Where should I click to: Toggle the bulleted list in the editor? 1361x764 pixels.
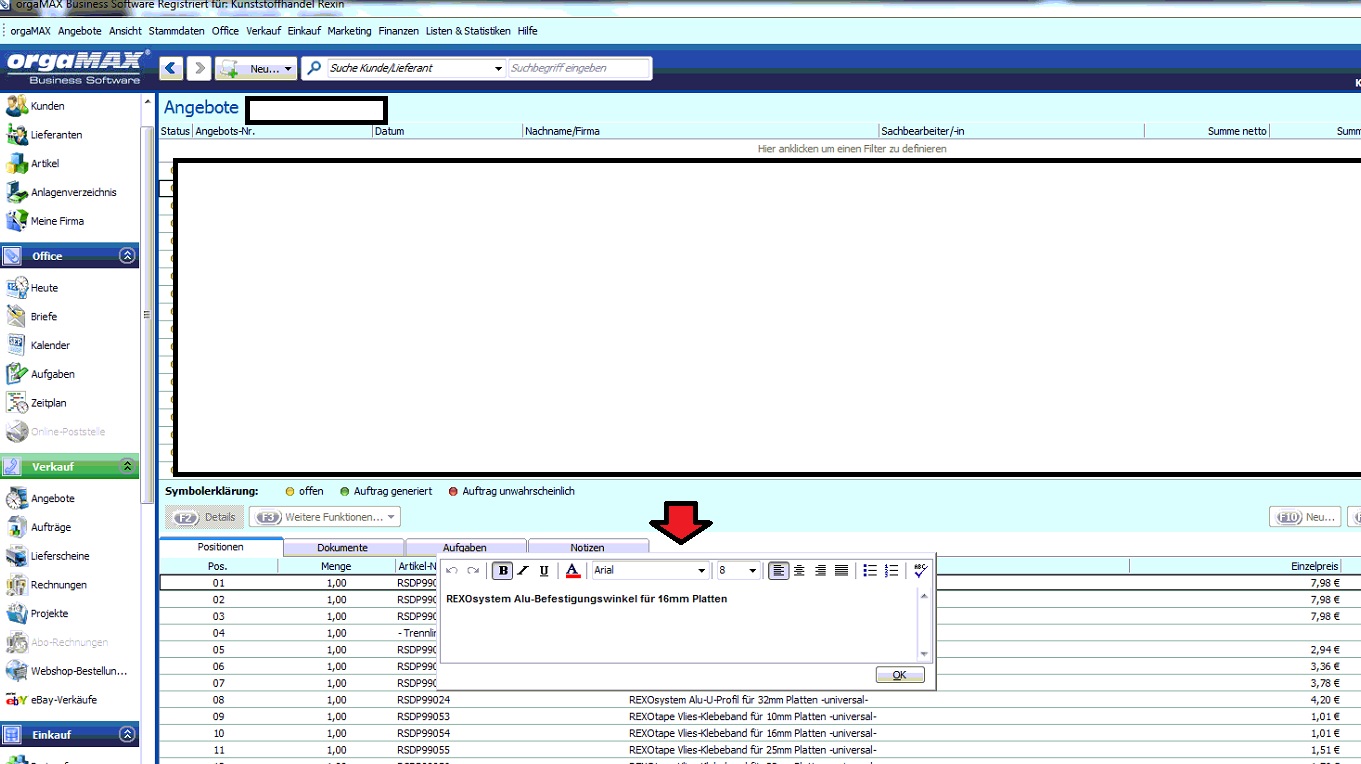[x=870, y=571]
